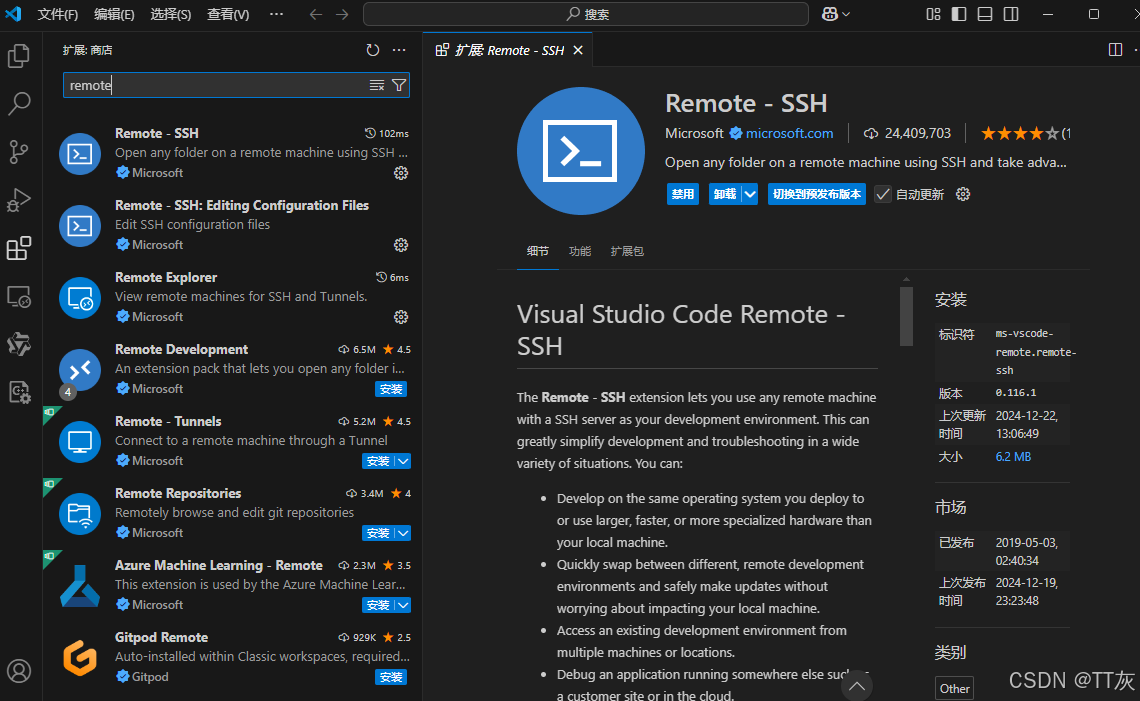The height and width of the screenshot is (701, 1140).
Task: Open manage gear for Remote - SSH: Editing Configuration Files
Action: 401,245
